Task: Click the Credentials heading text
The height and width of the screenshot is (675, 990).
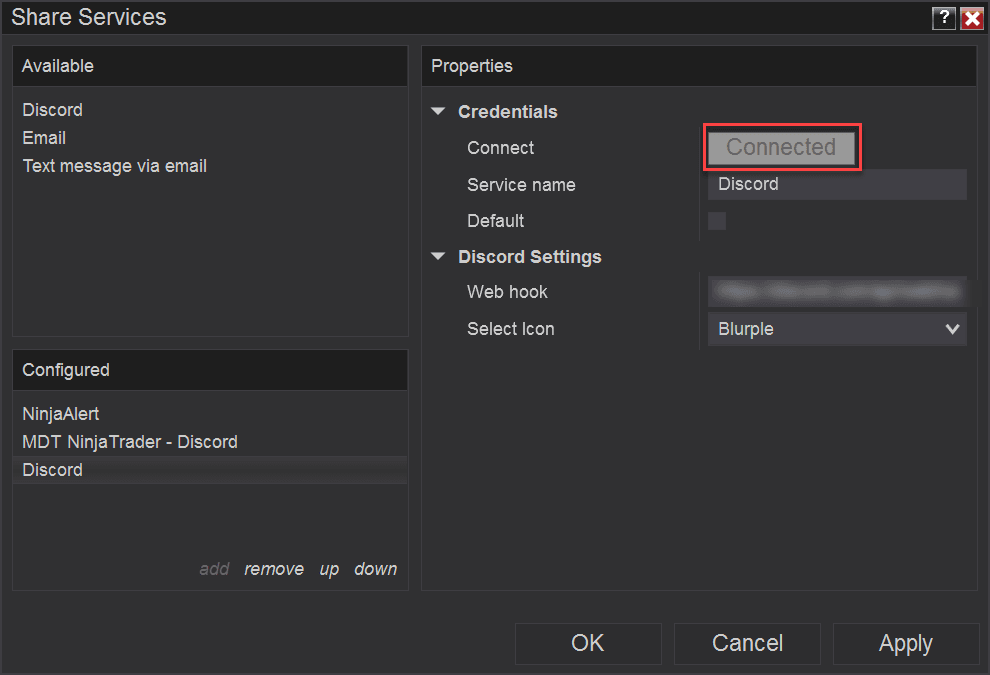Action: pyautogui.click(x=508, y=112)
